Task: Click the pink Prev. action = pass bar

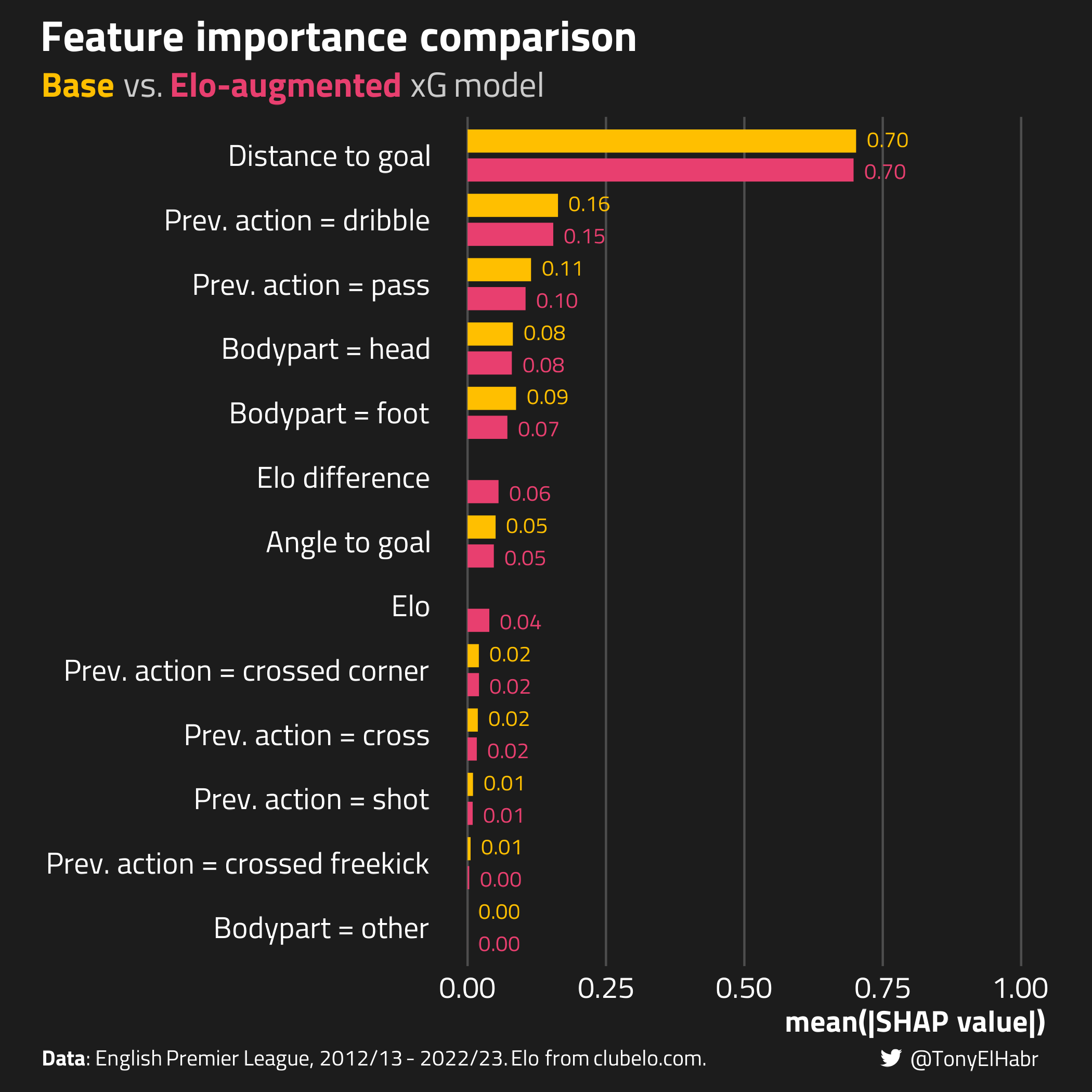Action: [496, 299]
